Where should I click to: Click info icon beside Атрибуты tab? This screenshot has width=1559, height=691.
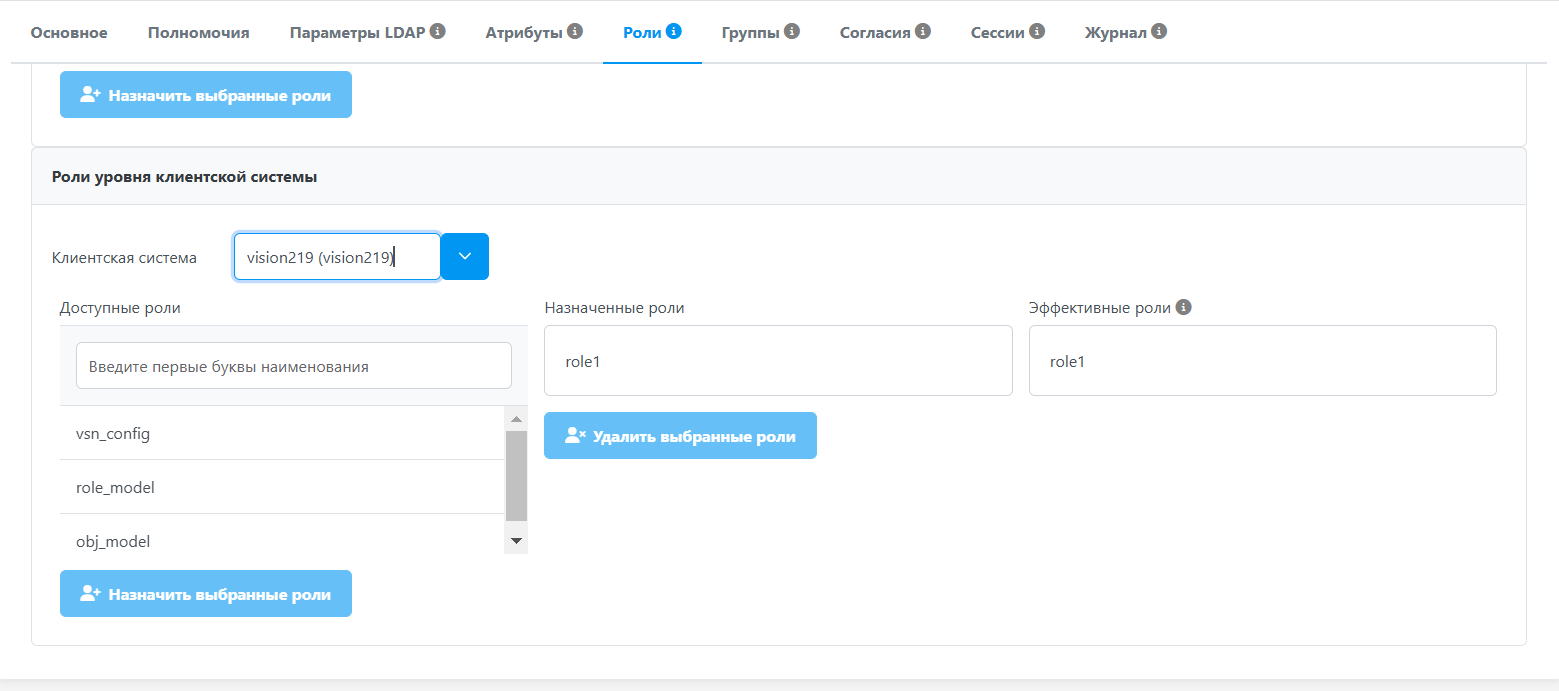575,31
